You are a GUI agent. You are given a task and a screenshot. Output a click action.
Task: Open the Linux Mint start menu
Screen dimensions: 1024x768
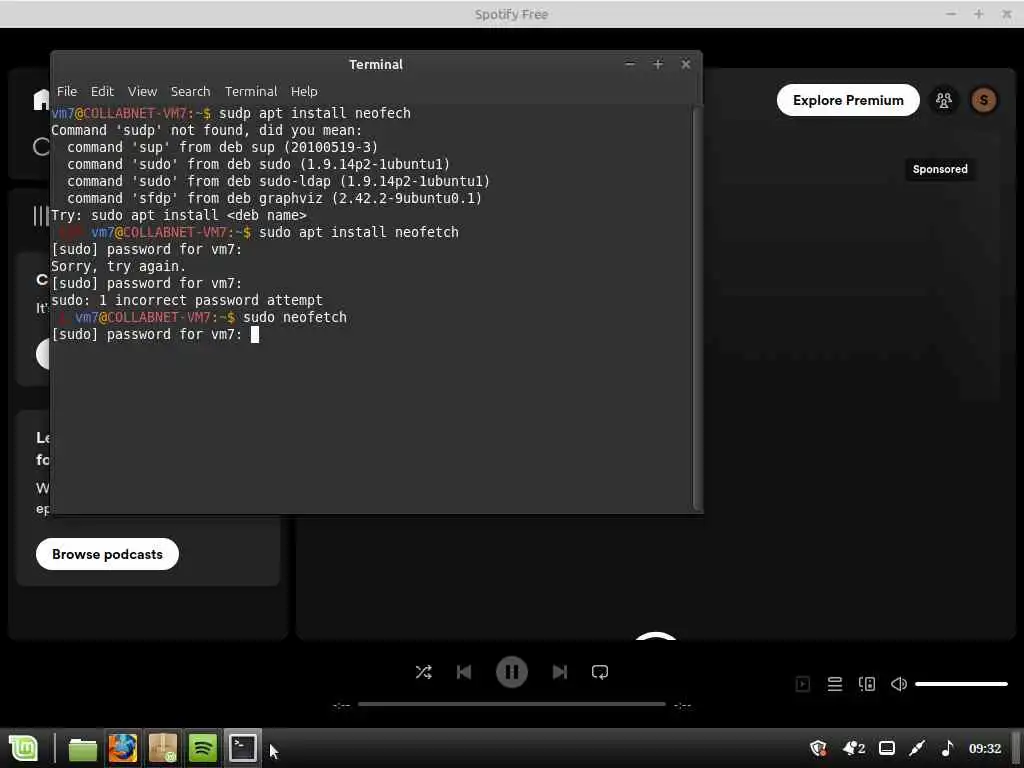(x=24, y=748)
